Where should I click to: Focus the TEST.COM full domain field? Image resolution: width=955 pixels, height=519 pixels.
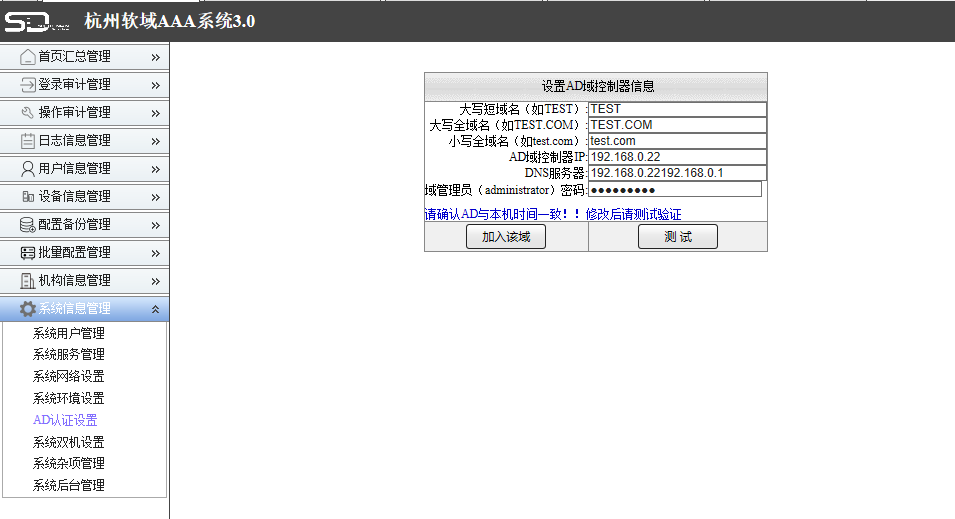677,125
